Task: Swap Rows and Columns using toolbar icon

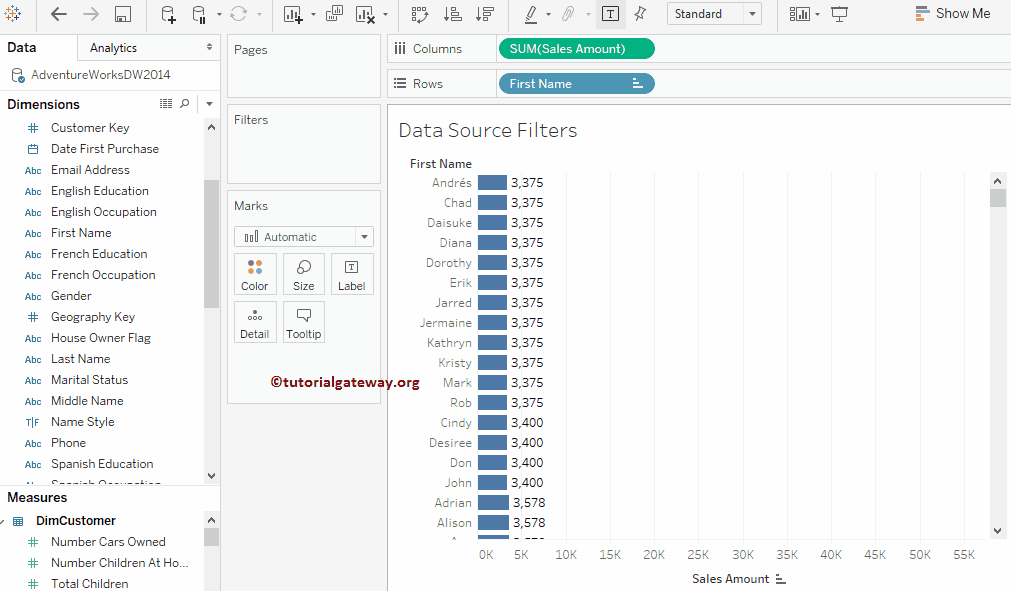Action: [421, 14]
